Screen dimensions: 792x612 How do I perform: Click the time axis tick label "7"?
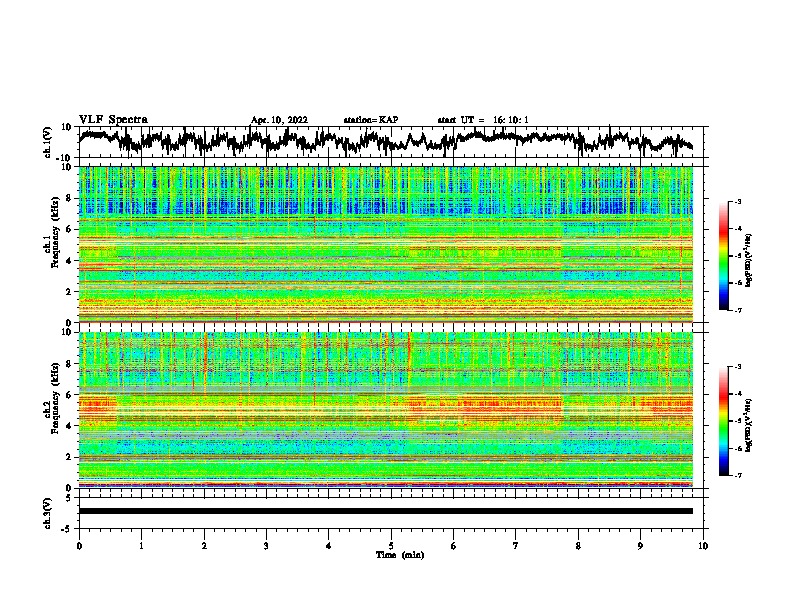click(x=516, y=546)
